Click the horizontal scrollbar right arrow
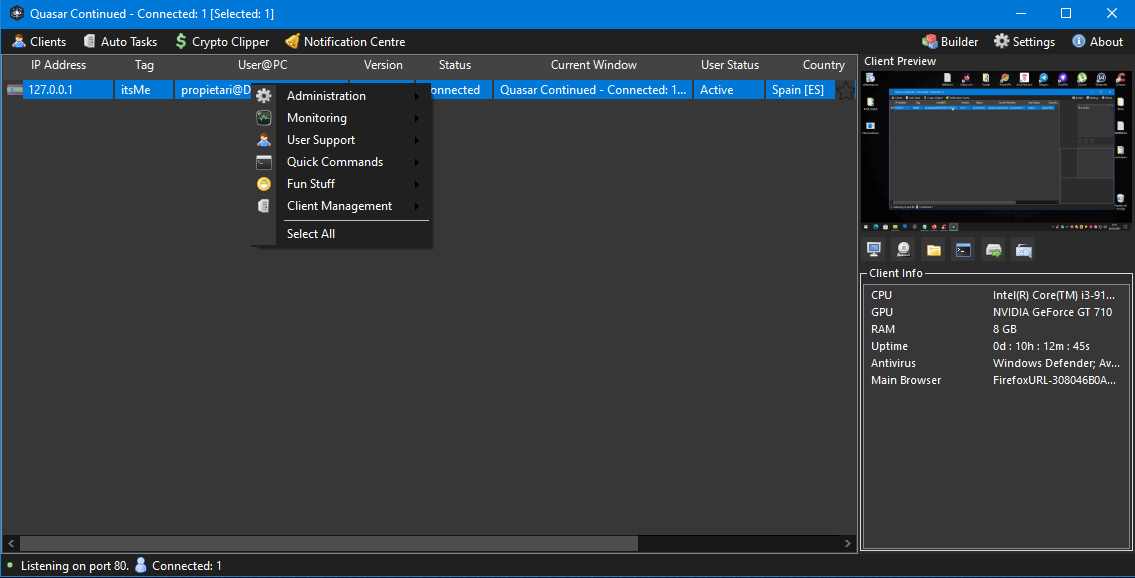 coord(848,543)
